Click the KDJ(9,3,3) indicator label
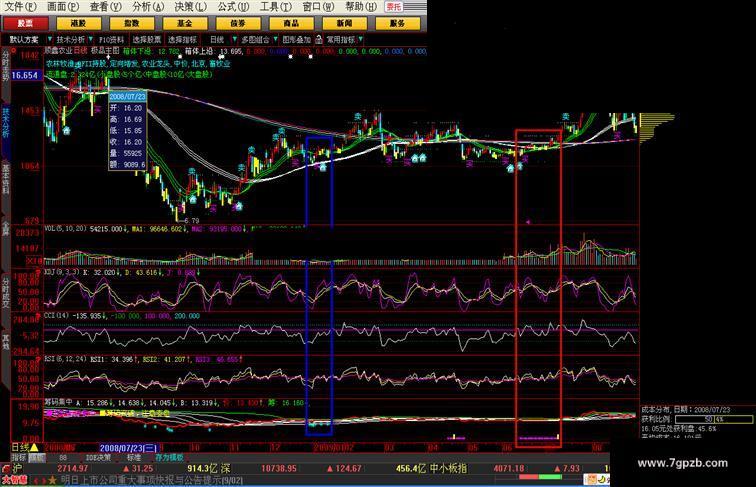756x487 pixels. (63, 272)
